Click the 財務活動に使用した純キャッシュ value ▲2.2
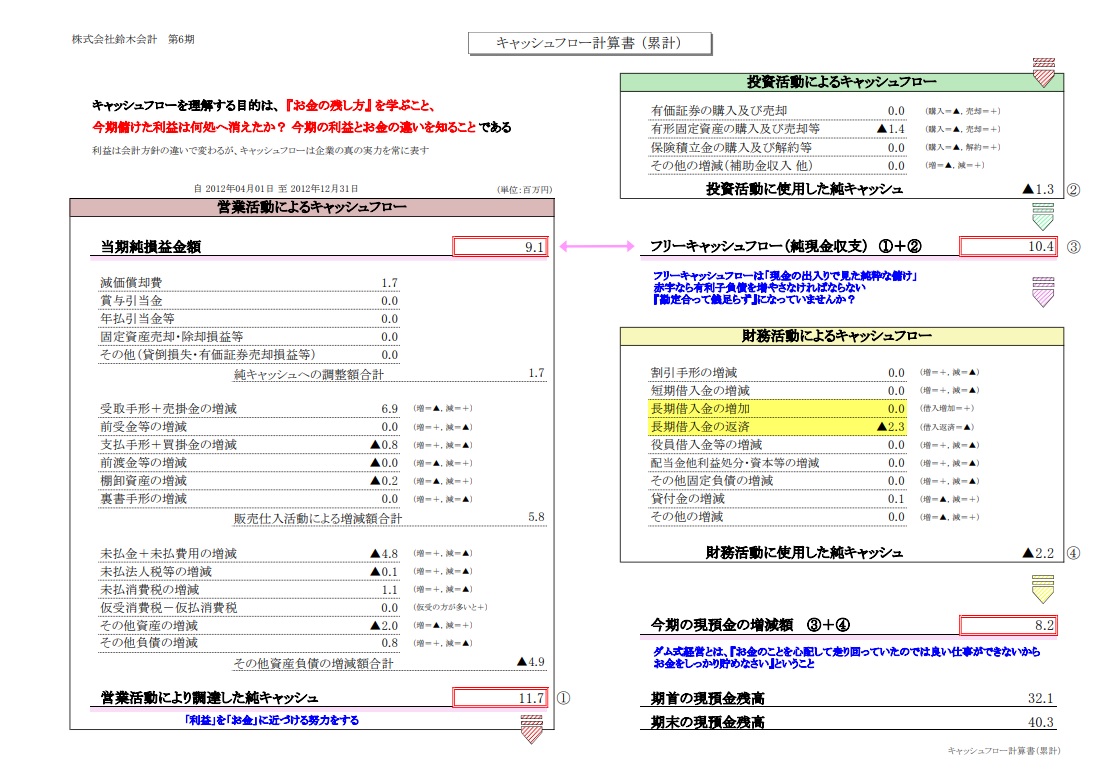 click(x=1038, y=552)
